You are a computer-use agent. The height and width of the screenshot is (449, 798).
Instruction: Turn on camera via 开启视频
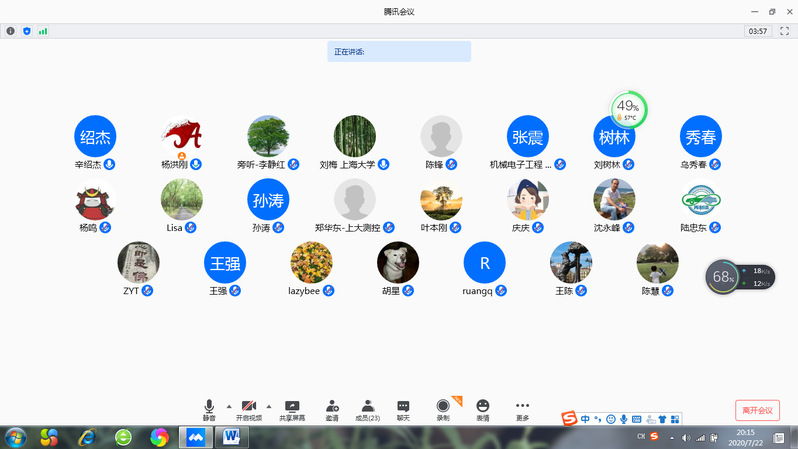[249, 408]
